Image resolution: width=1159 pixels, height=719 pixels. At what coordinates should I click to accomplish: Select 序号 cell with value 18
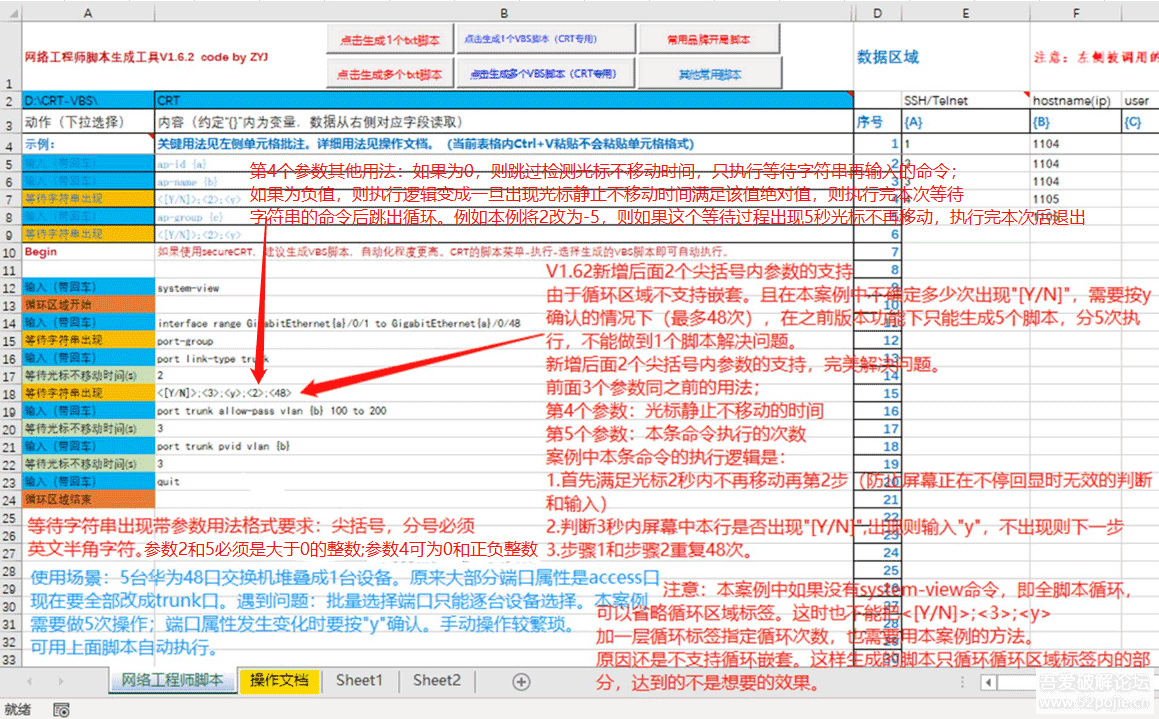(x=877, y=446)
